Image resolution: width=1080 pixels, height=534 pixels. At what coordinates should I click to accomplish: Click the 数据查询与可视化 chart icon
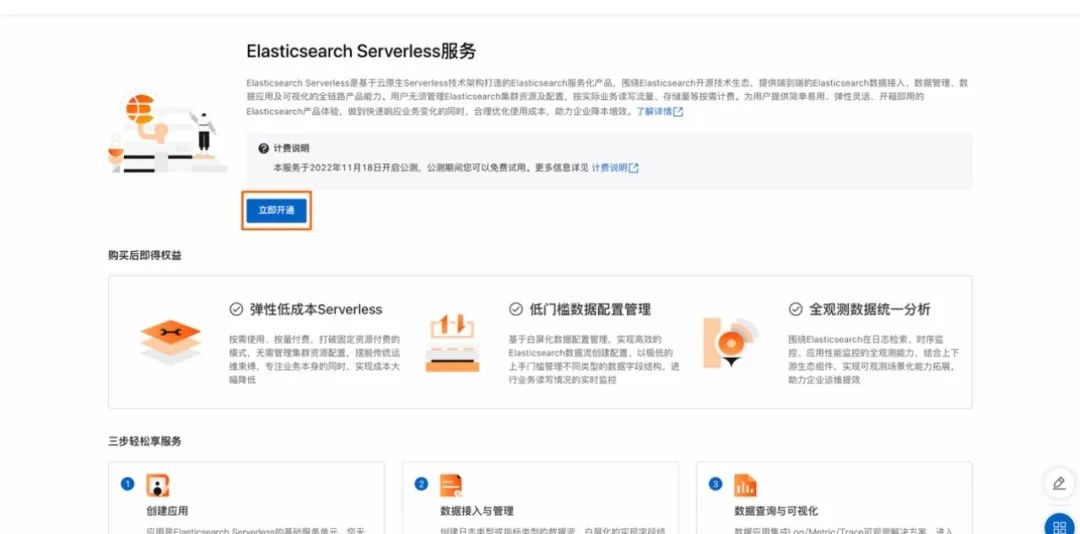(745, 485)
